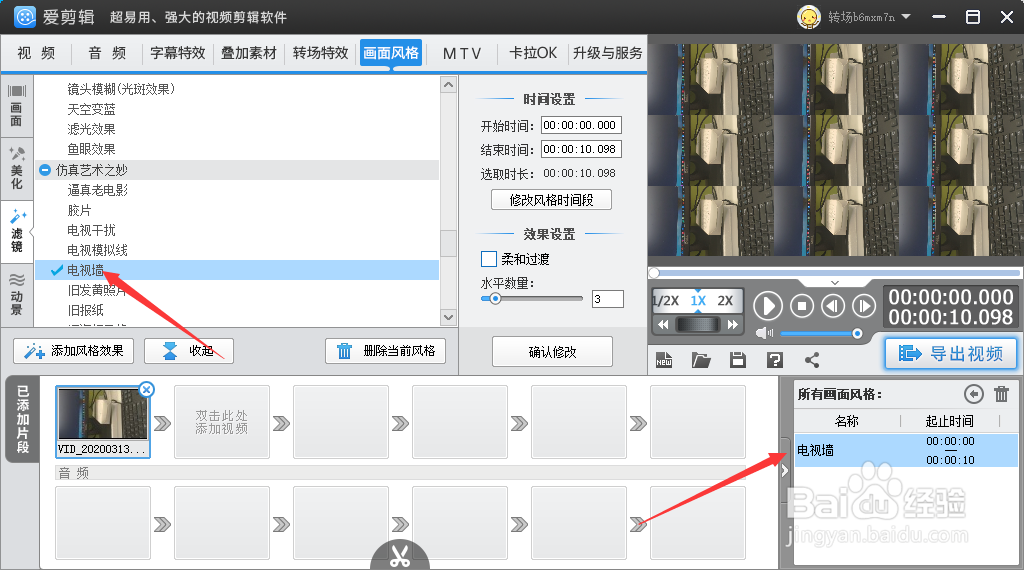Save the project with floppy icon
Screen dimensions: 1024x570
point(738,360)
